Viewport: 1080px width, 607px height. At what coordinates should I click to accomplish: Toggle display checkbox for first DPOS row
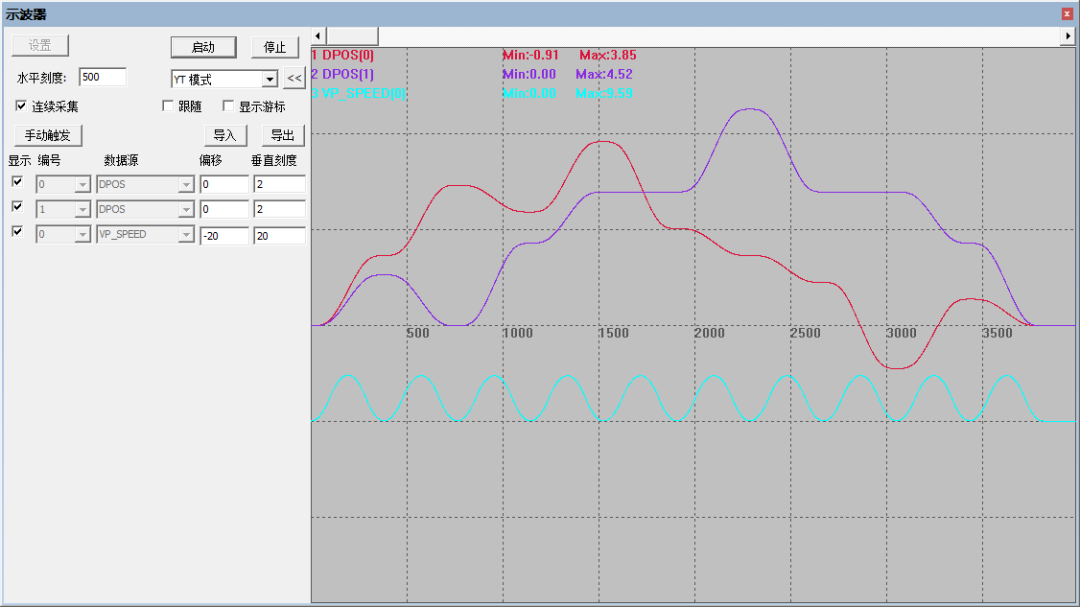click(18, 182)
